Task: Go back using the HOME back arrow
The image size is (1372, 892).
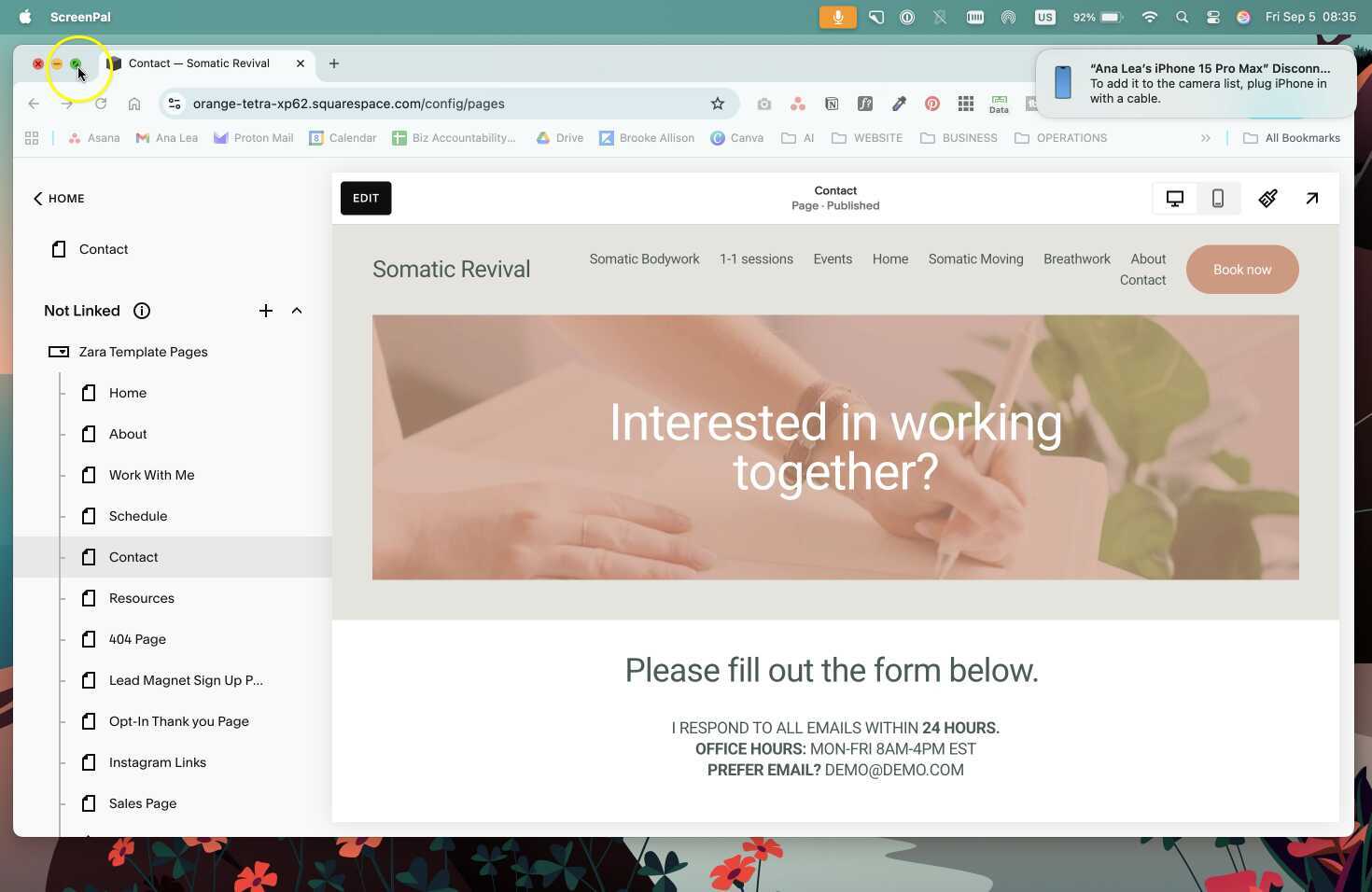Action: pos(38,198)
